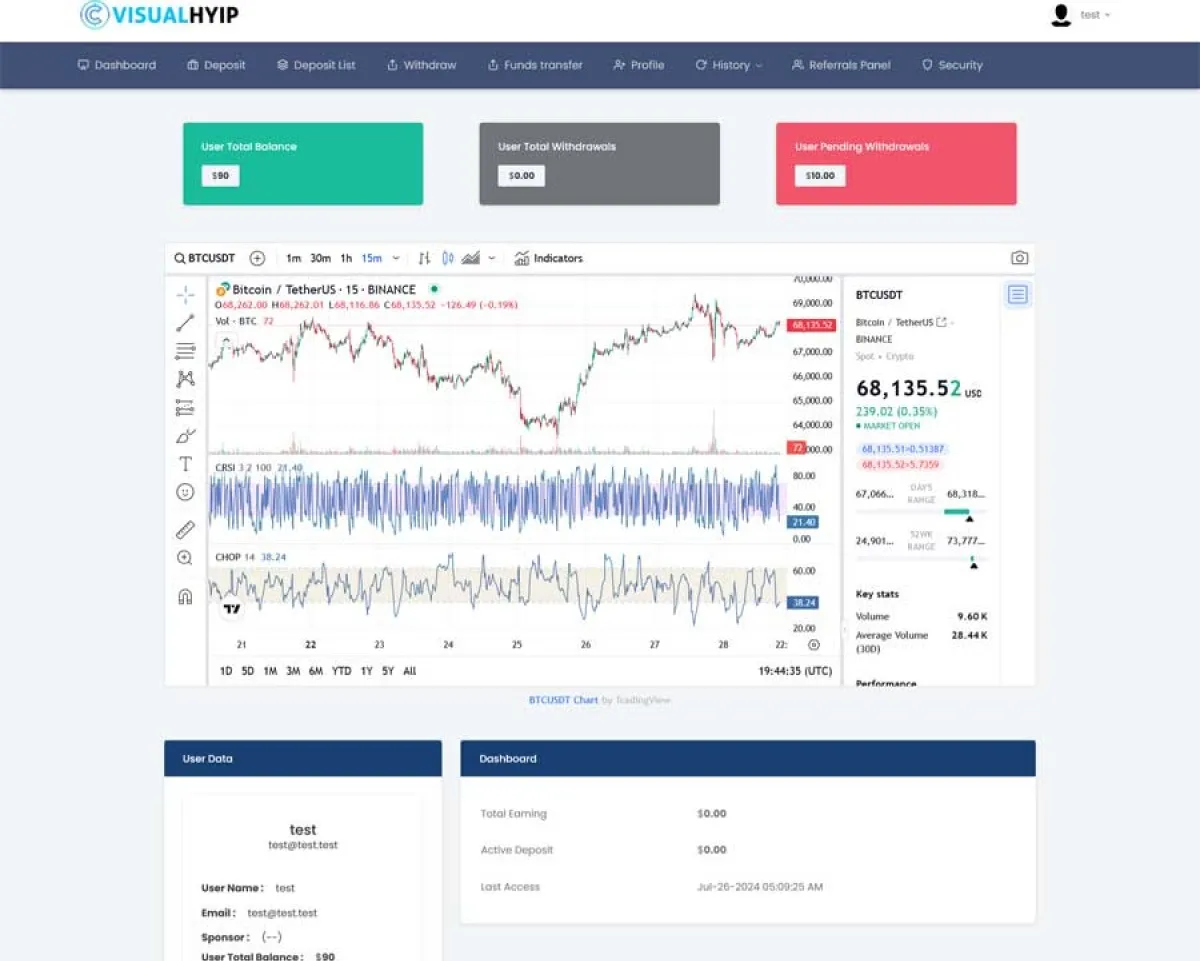Click the current price label 68,135.52 on axis

click(x=811, y=325)
